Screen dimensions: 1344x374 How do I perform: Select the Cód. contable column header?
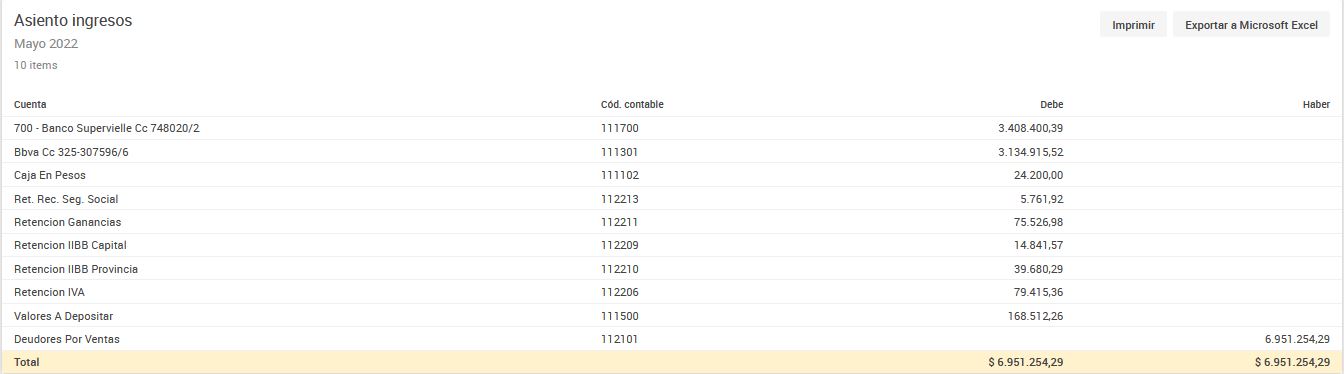point(632,104)
